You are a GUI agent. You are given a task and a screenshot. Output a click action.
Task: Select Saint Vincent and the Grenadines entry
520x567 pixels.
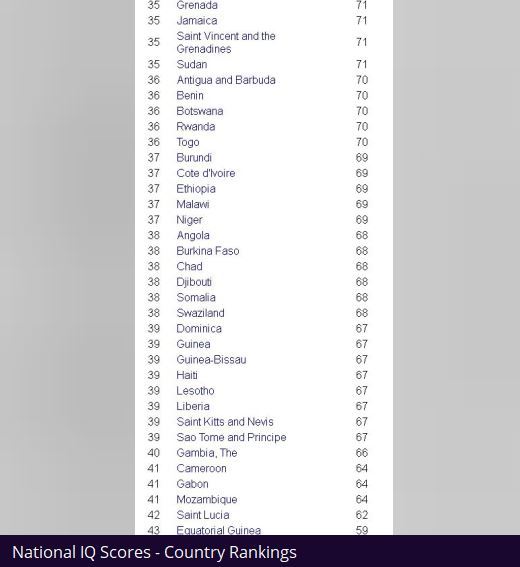click(x=226, y=42)
